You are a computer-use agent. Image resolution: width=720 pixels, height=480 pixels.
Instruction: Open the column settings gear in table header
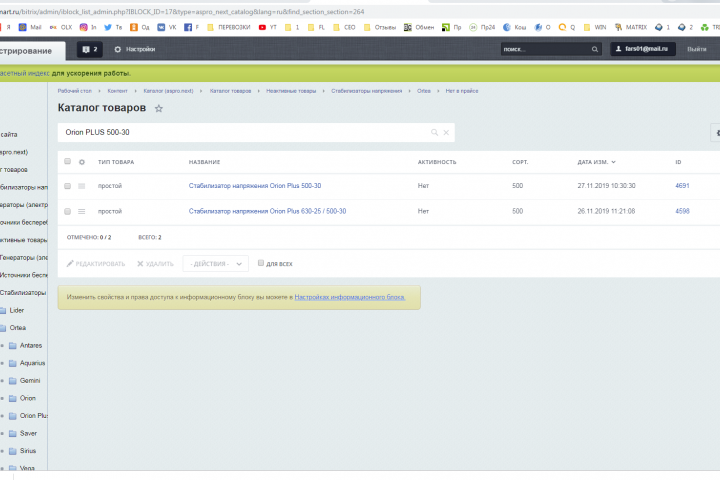coord(82,162)
